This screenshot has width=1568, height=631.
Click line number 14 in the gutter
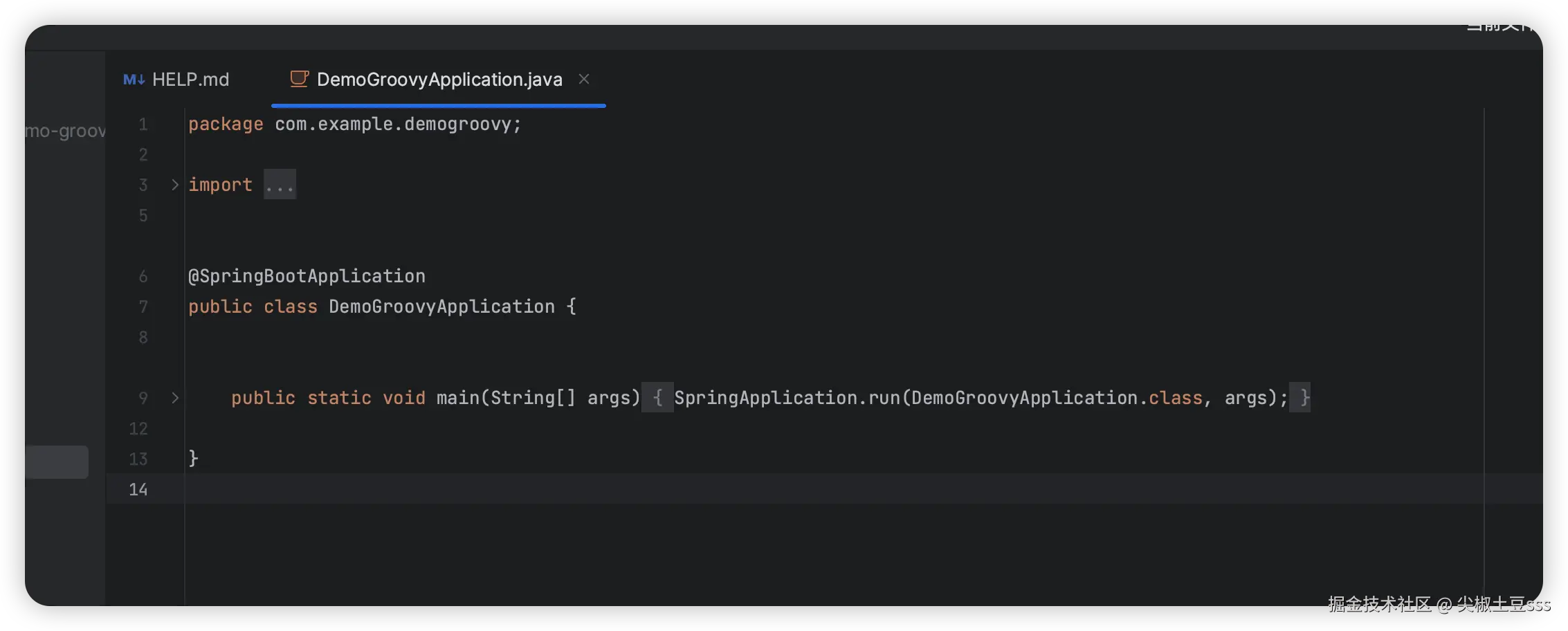point(138,489)
